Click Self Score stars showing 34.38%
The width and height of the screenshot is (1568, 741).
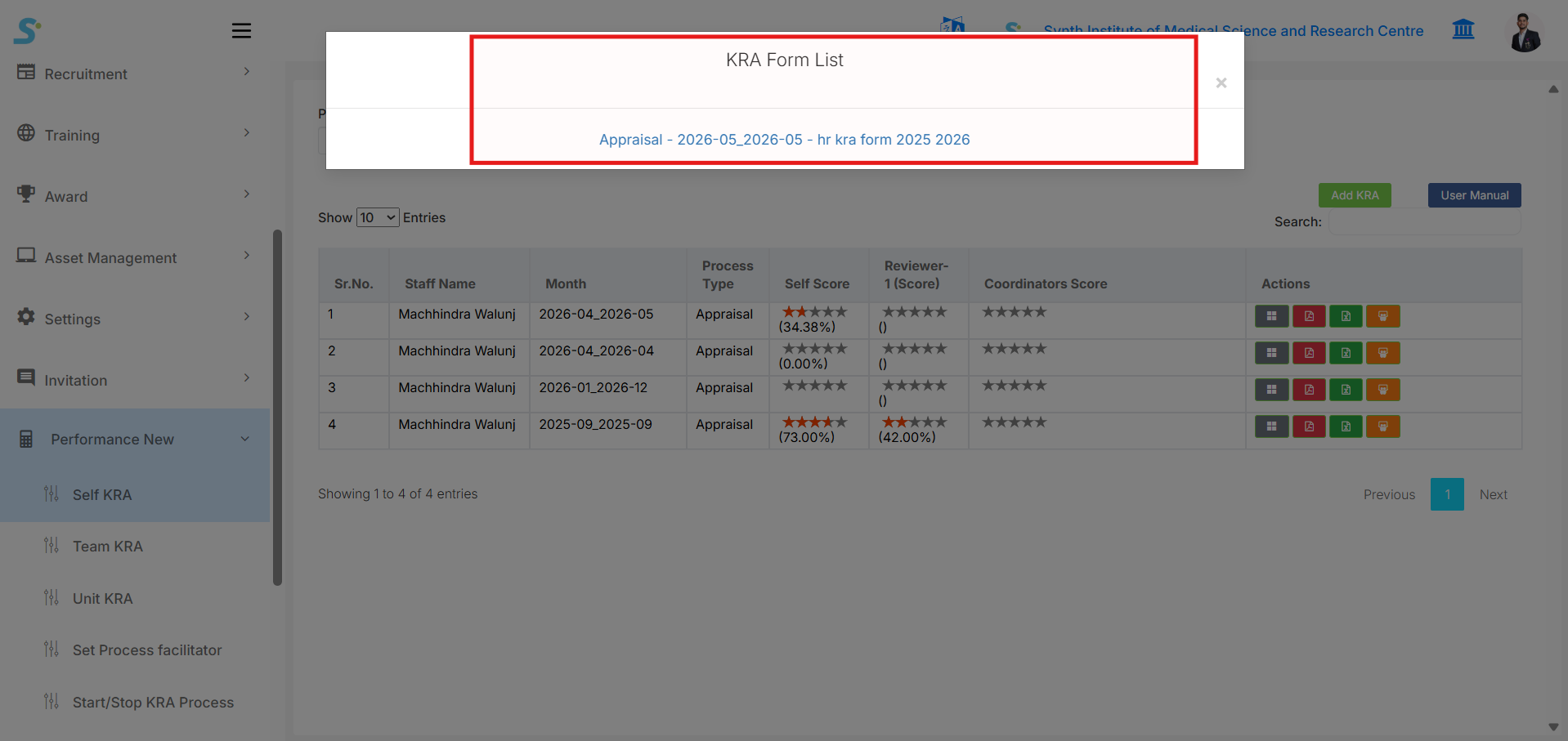814,312
